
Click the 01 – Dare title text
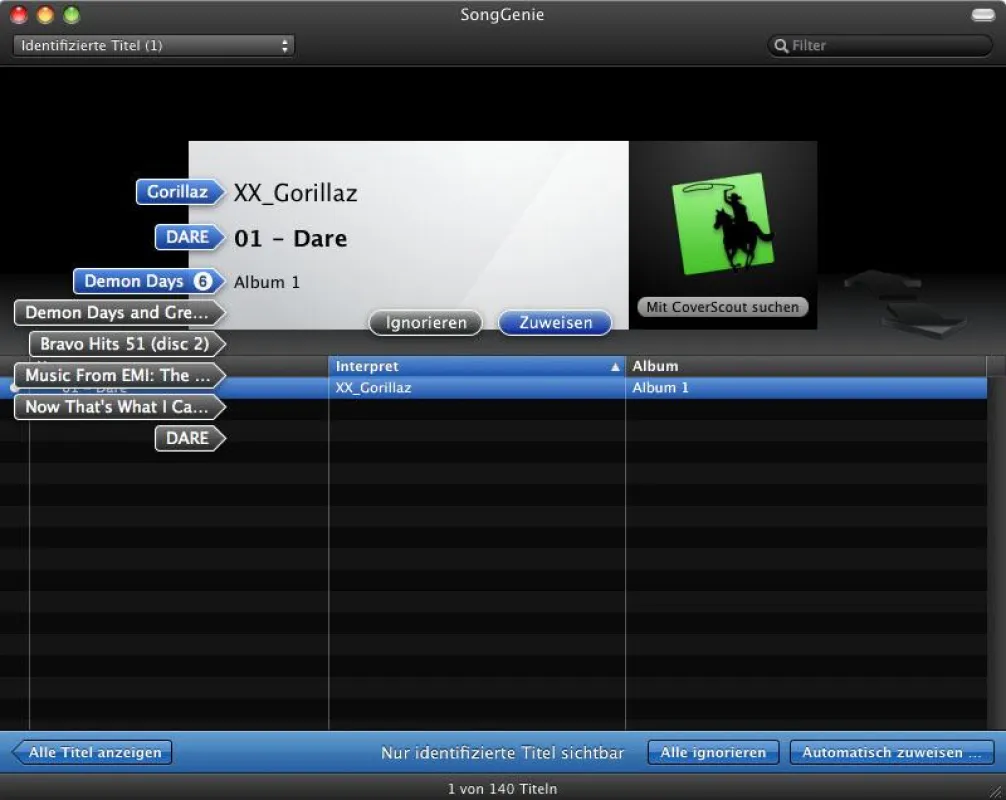tap(291, 239)
